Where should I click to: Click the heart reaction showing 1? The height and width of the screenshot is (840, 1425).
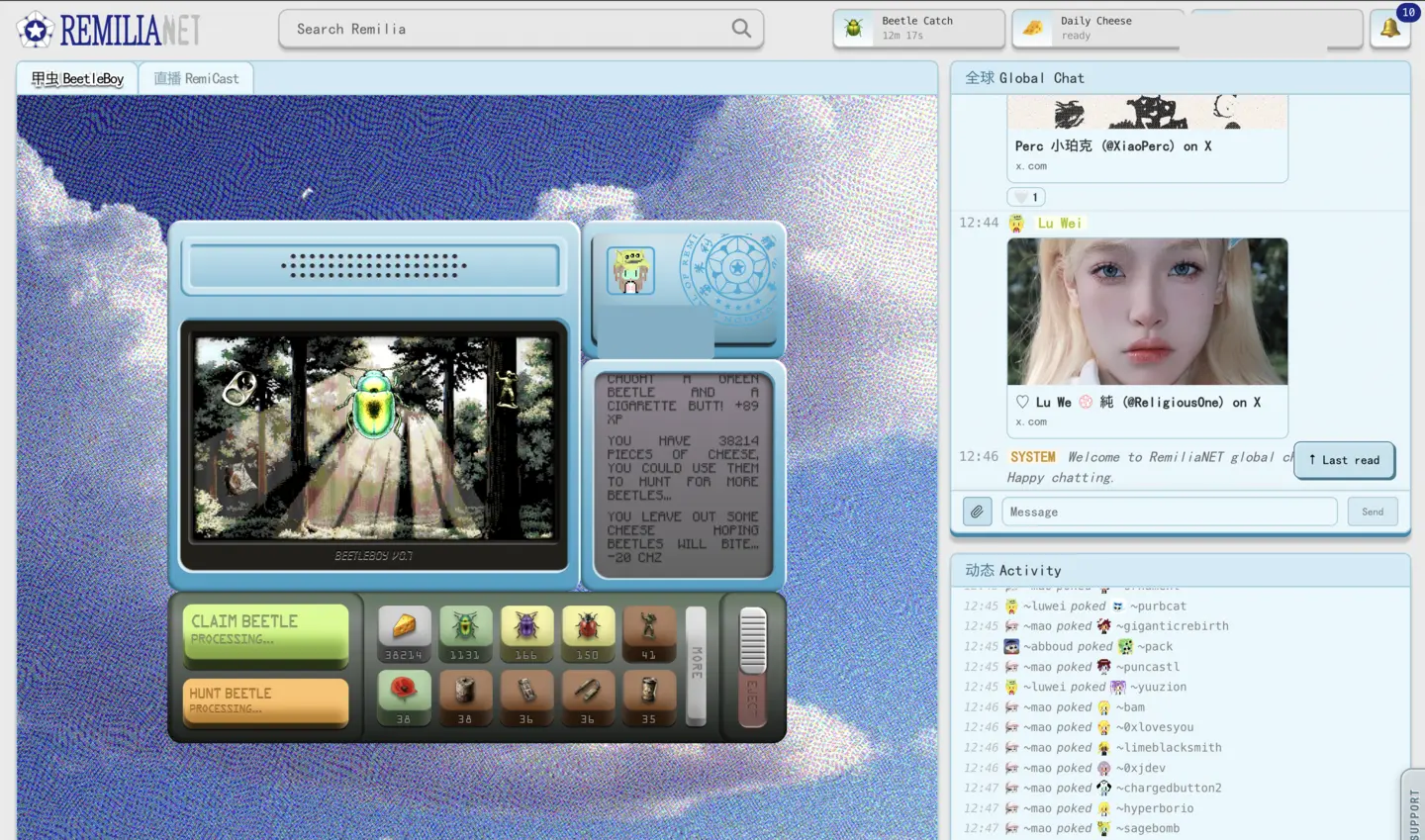pyautogui.click(x=1026, y=197)
